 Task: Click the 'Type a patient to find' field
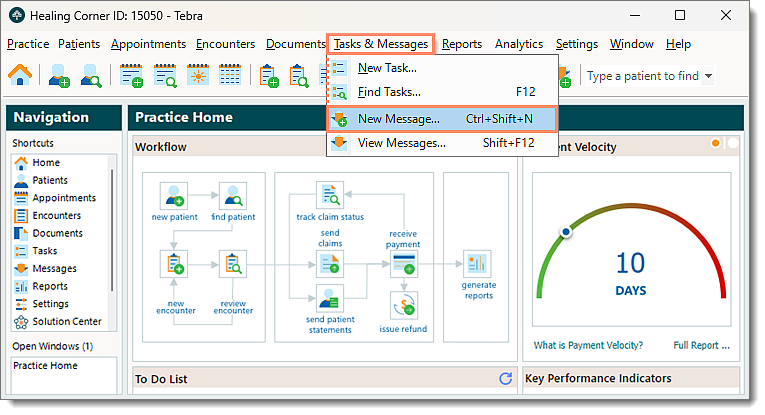tap(643, 76)
